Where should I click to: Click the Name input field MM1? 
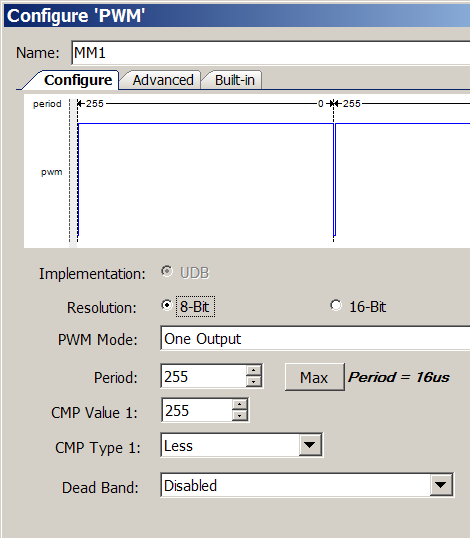270,53
